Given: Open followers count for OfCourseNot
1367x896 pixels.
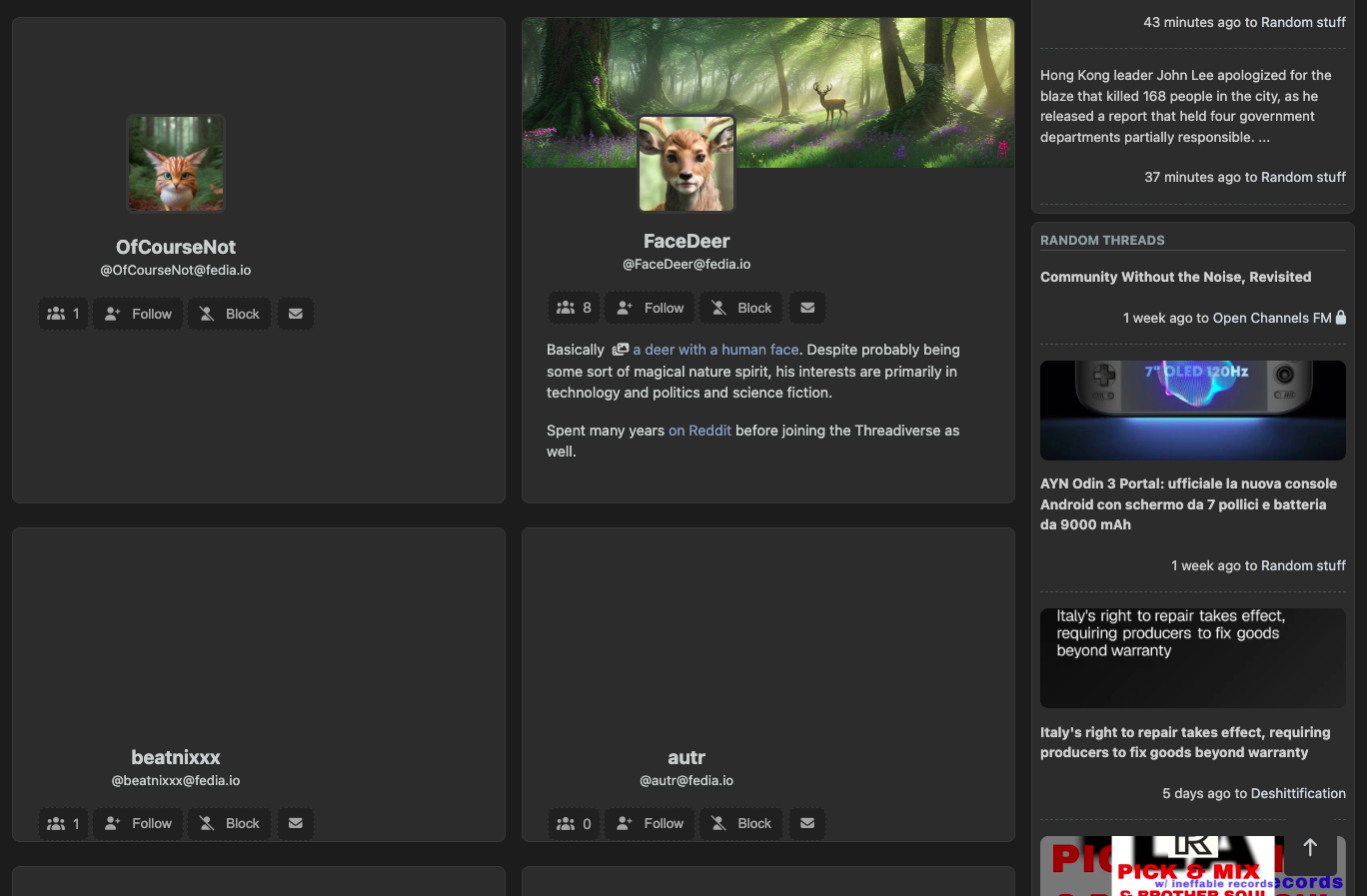Looking at the screenshot, I should (64, 314).
